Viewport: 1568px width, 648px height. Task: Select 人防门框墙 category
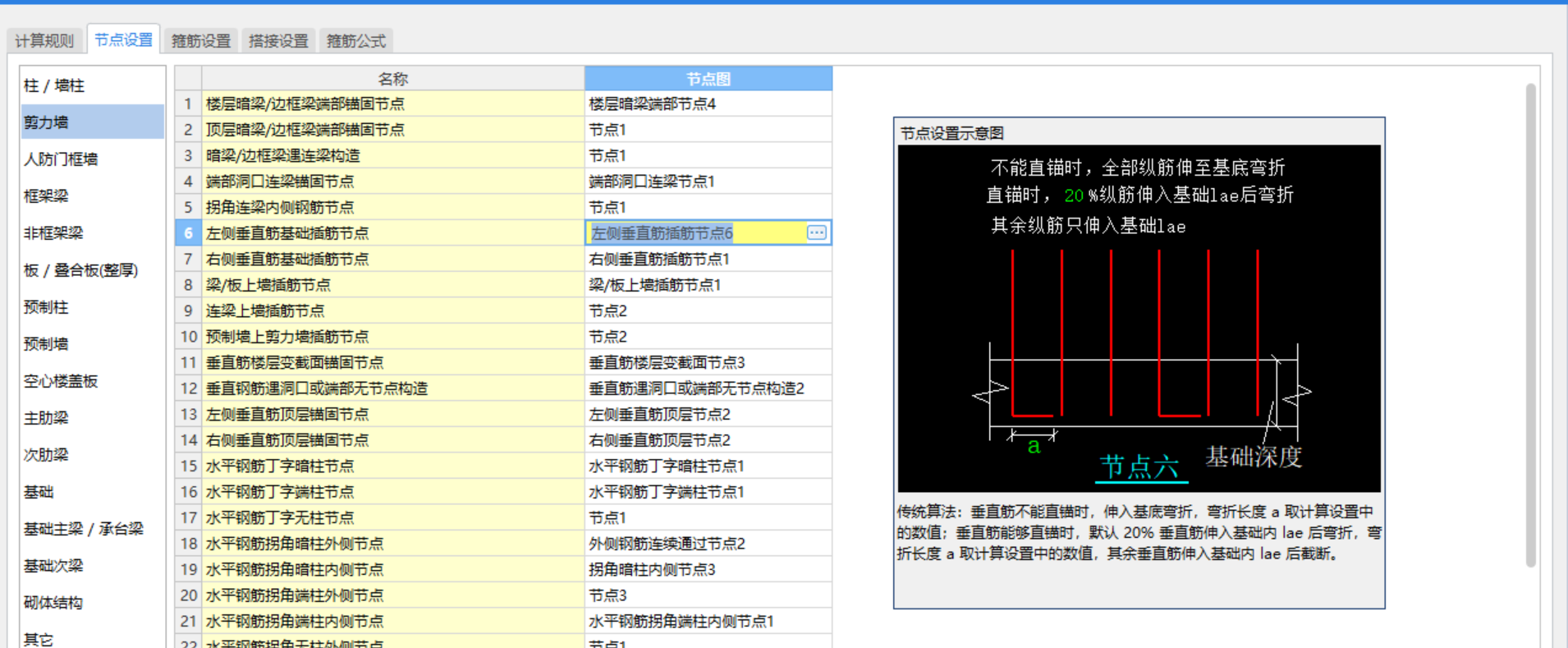pyautogui.click(x=92, y=159)
